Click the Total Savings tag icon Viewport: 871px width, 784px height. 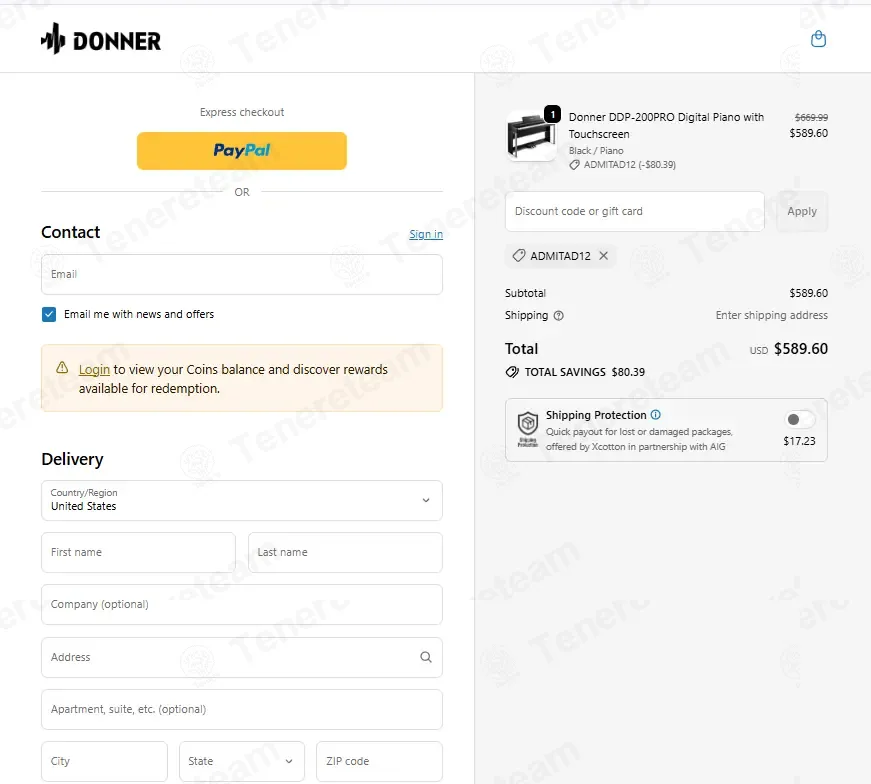(512, 372)
